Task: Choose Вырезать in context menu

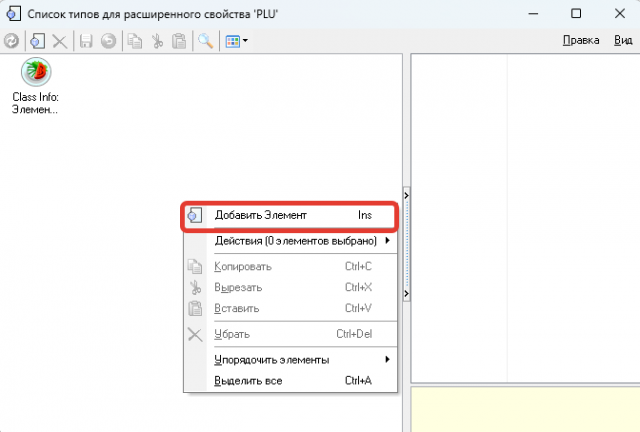Action: coord(290,287)
